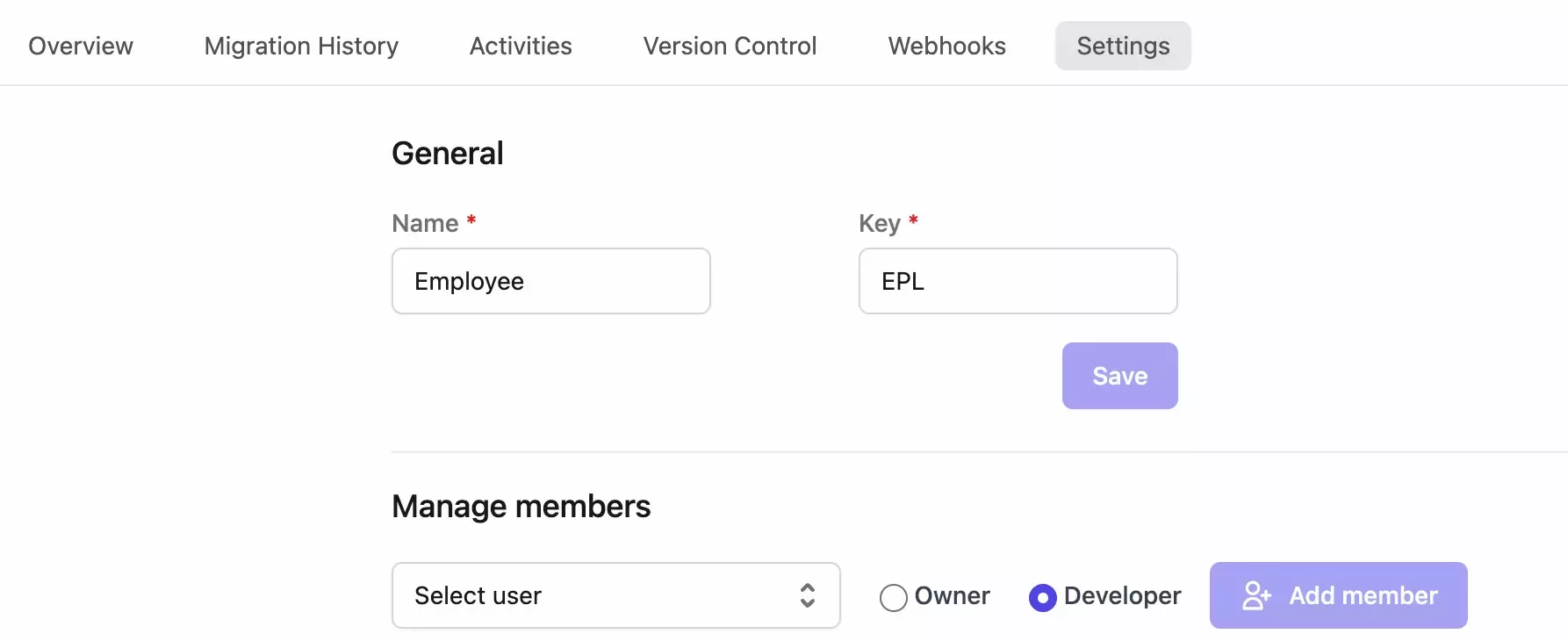Screen dimensions: 1568x641
Task: Go to the Activities tab
Action: click(521, 46)
